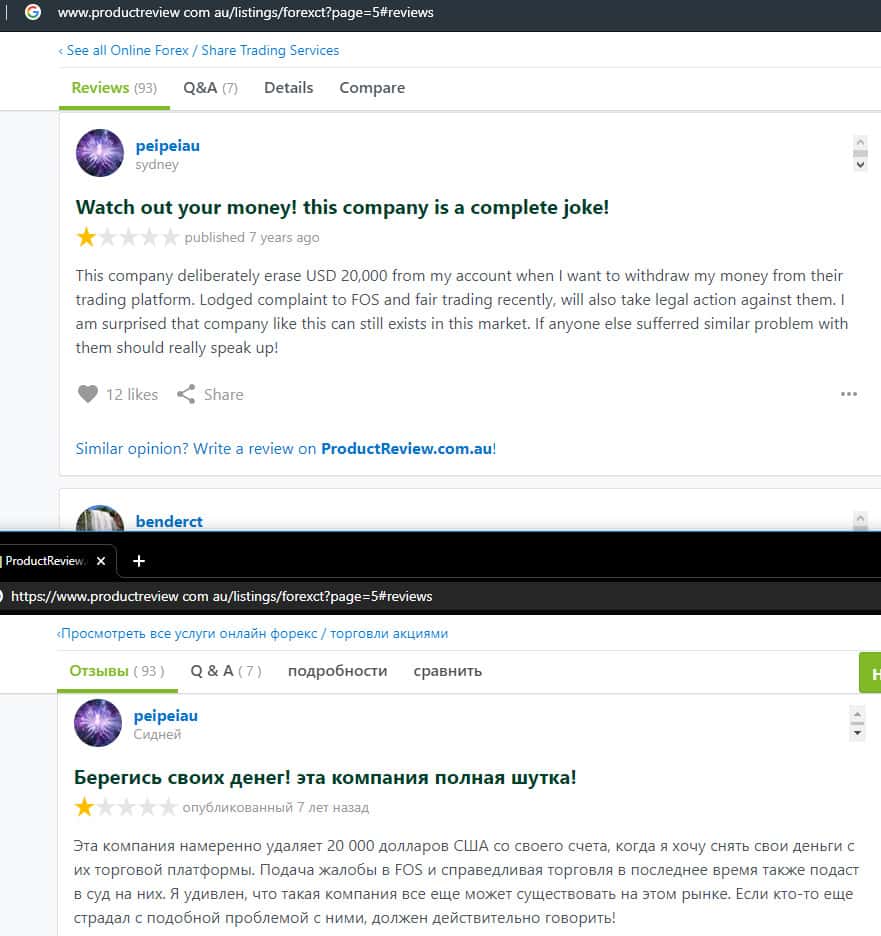Click the up arrow on benderct review scroller
Image resolution: width=881 pixels, height=936 pixels.
click(x=860, y=519)
